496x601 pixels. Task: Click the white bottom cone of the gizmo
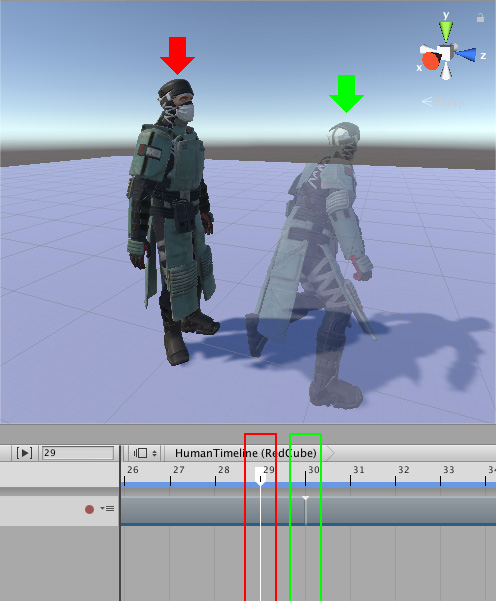[x=445, y=71]
